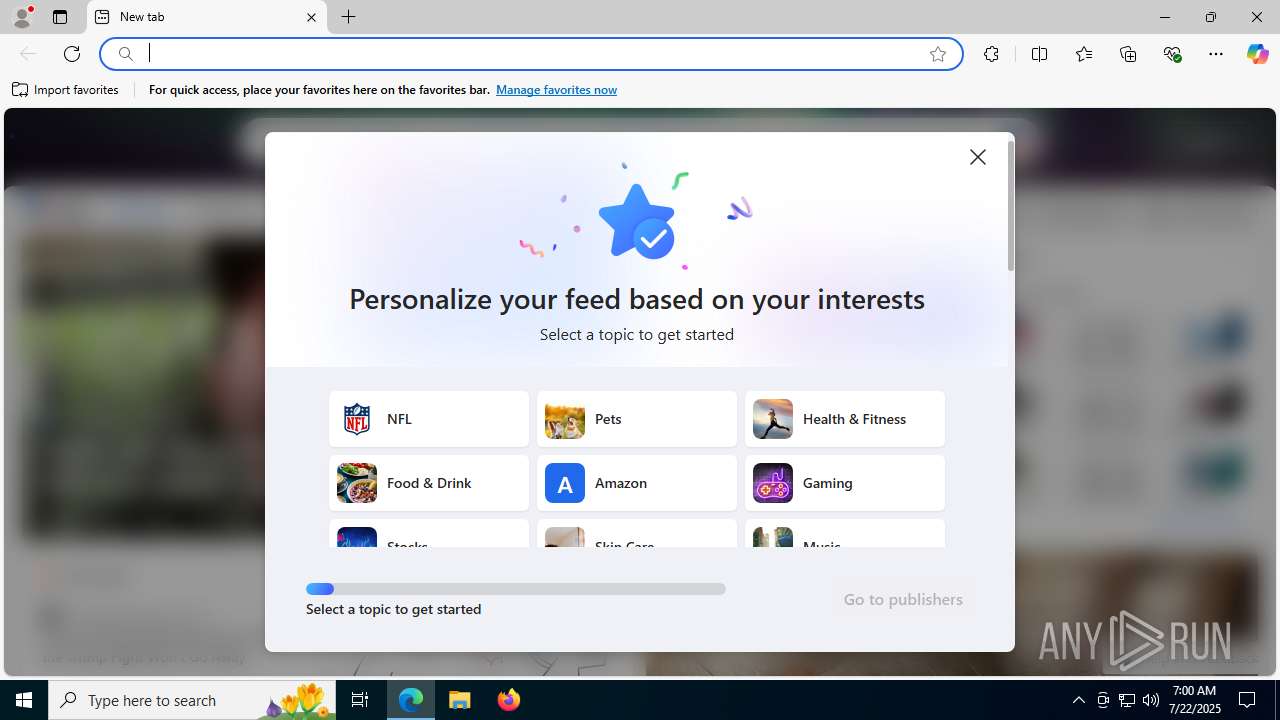Add this page to favorites star icon
The width and height of the screenshot is (1280, 720).
[938, 54]
